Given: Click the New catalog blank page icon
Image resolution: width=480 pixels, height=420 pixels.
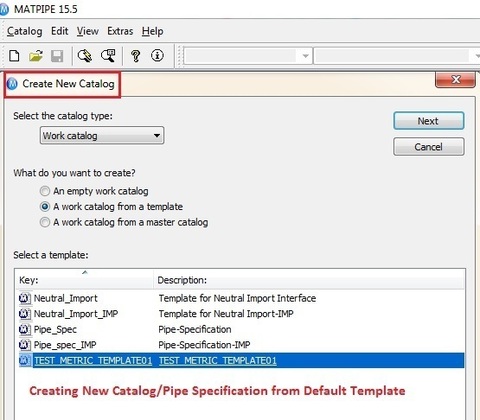Looking at the screenshot, I should point(14,56).
